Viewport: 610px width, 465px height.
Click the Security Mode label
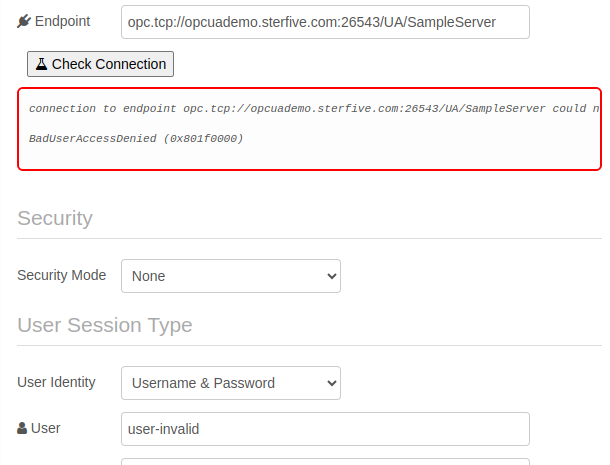pos(61,275)
